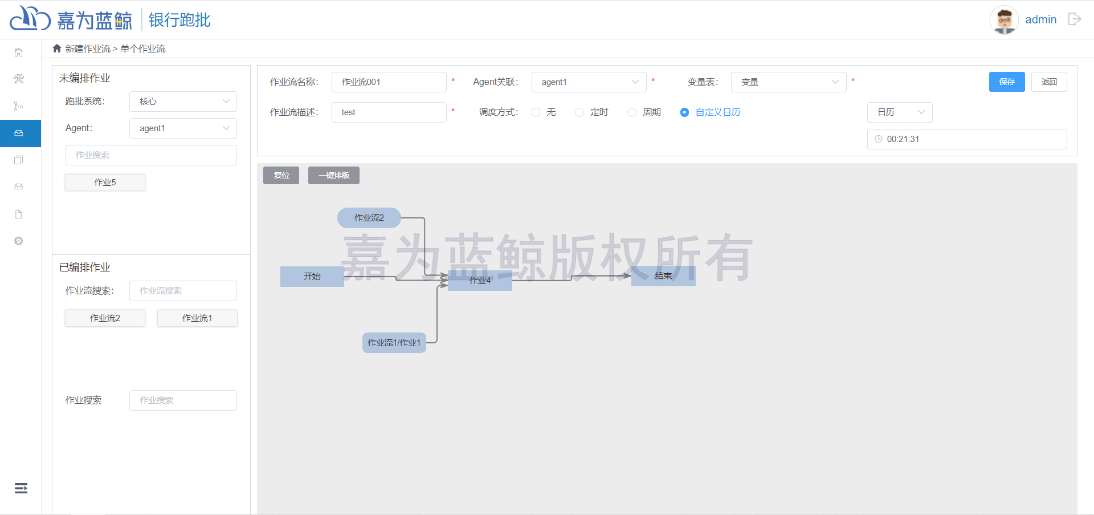Click the 作业4 node on the canvas
This screenshot has height=515, width=1094.
click(480, 280)
